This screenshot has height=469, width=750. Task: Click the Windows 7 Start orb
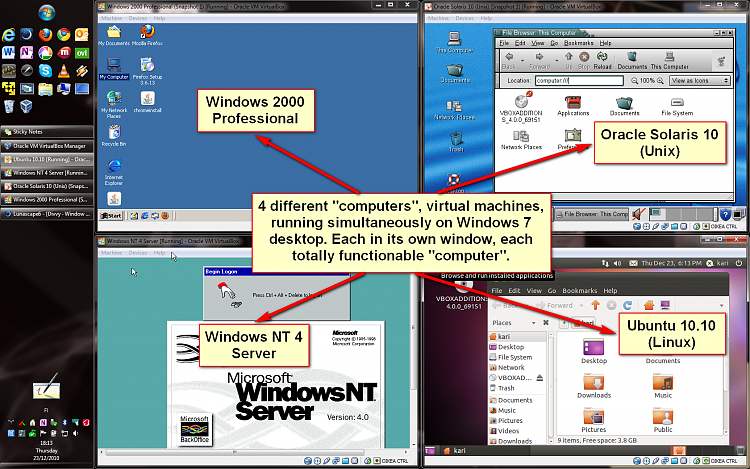tap(46, 12)
